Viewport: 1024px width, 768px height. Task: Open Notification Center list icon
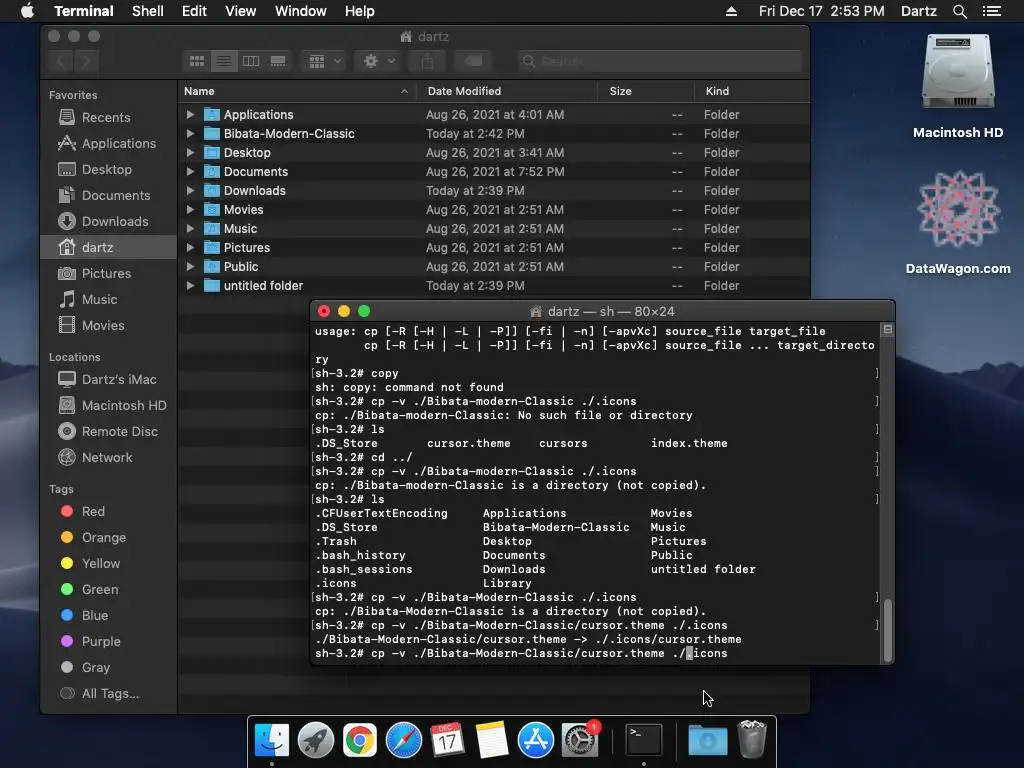tap(992, 11)
